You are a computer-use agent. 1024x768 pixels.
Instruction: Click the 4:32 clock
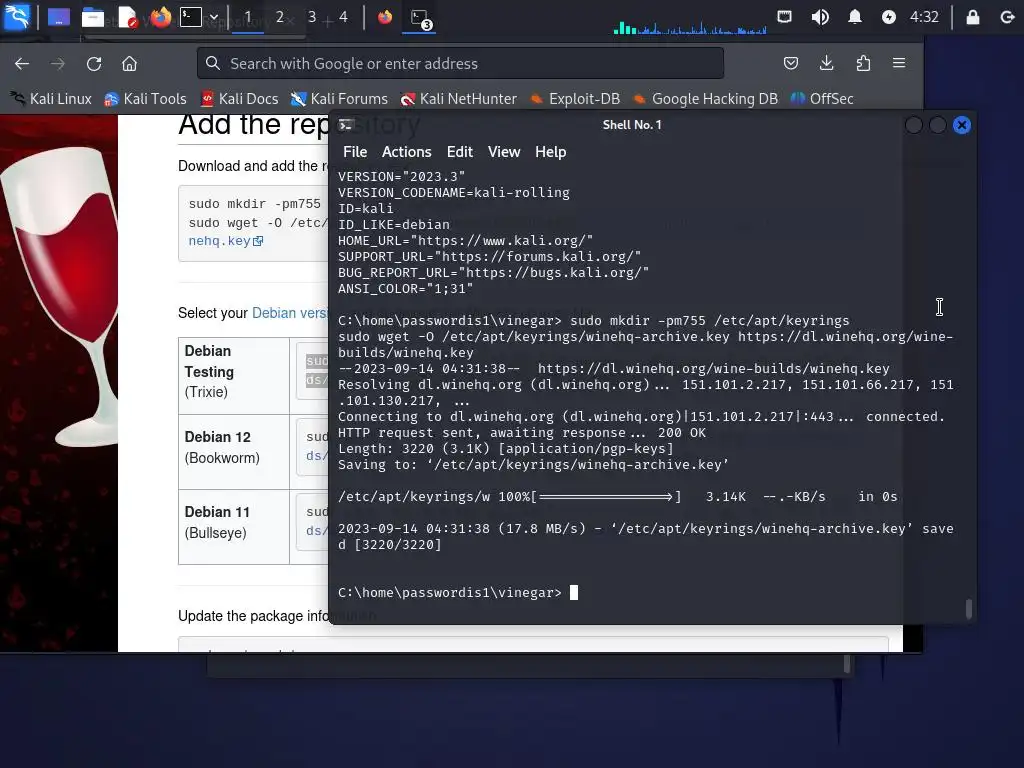tap(924, 17)
